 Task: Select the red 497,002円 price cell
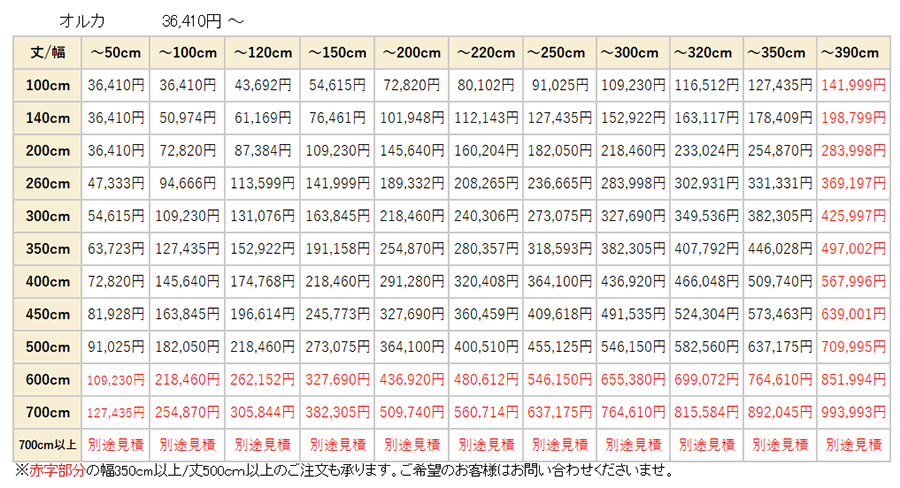pyautogui.click(x=854, y=248)
